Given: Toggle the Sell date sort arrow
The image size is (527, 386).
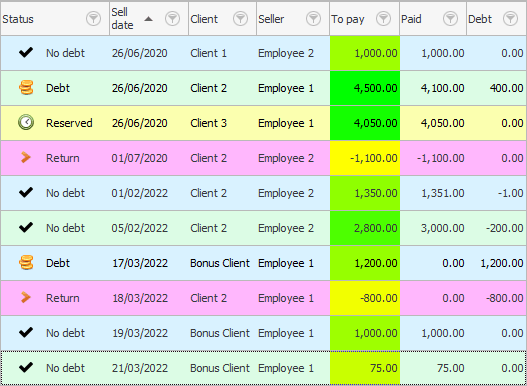Looking at the screenshot, I should click(148, 19).
